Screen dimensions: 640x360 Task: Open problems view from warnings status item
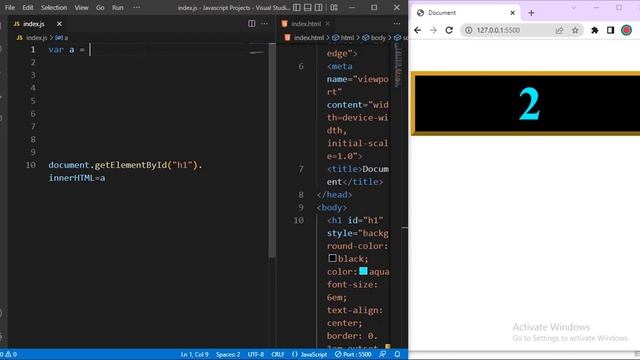pos(9,354)
